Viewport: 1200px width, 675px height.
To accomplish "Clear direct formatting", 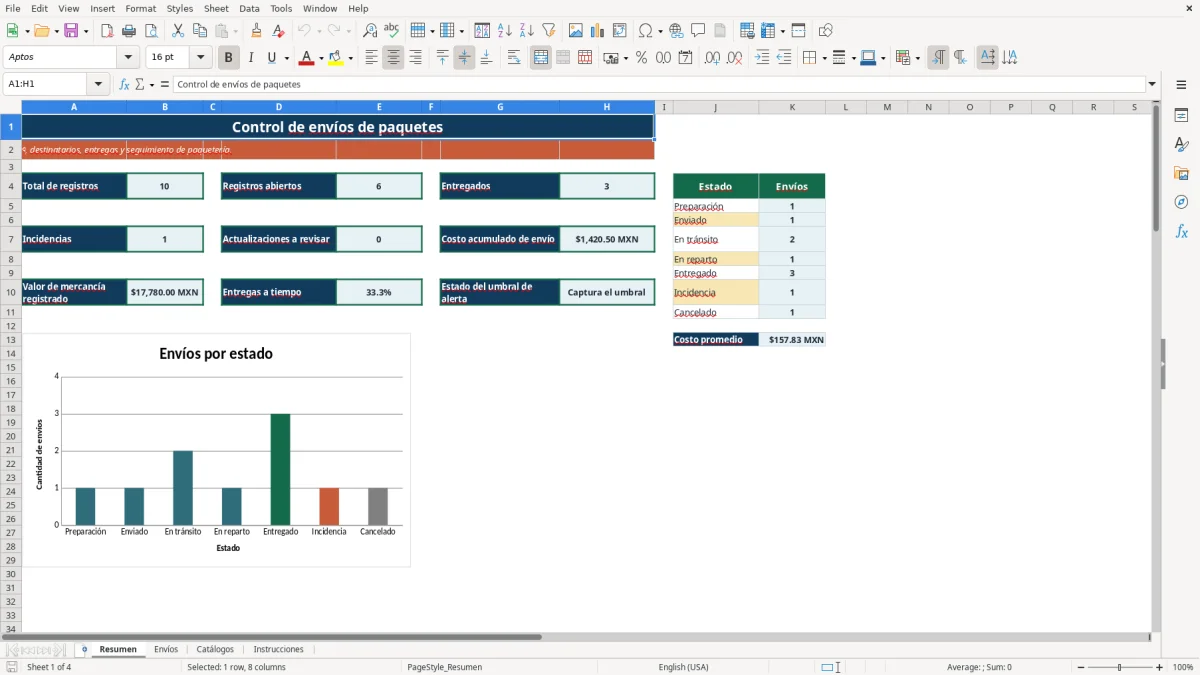I will tap(279, 31).
